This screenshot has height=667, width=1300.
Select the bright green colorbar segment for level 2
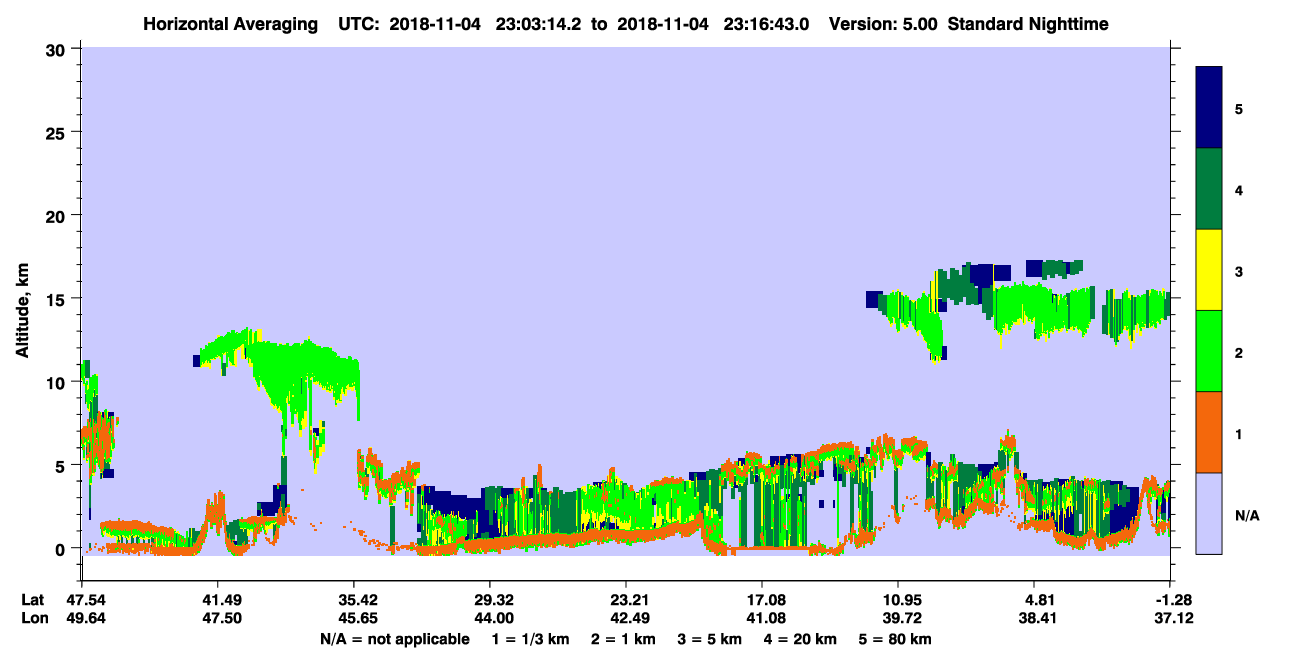(1209, 351)
